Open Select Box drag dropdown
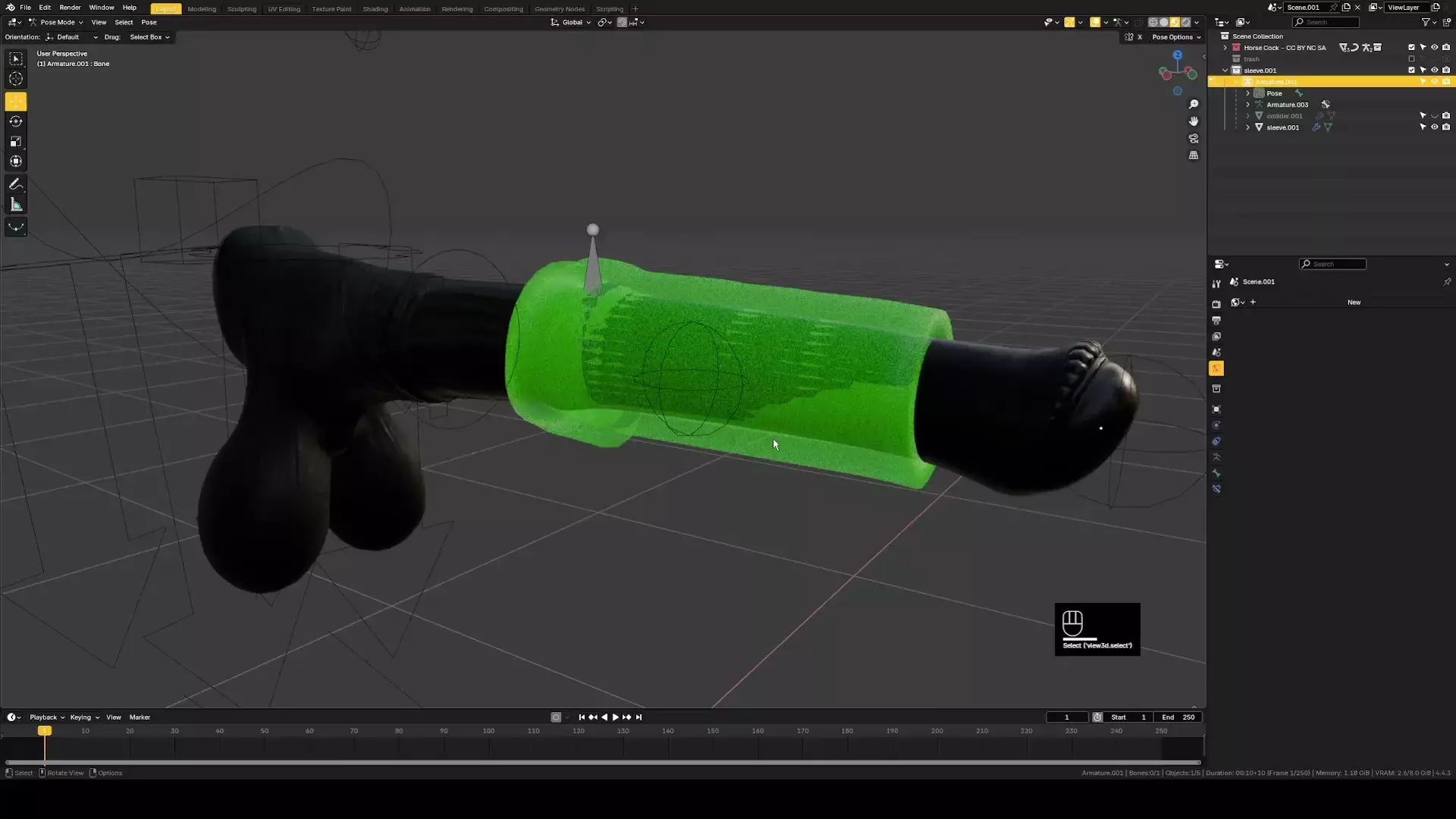 click(x=149, y=37)
